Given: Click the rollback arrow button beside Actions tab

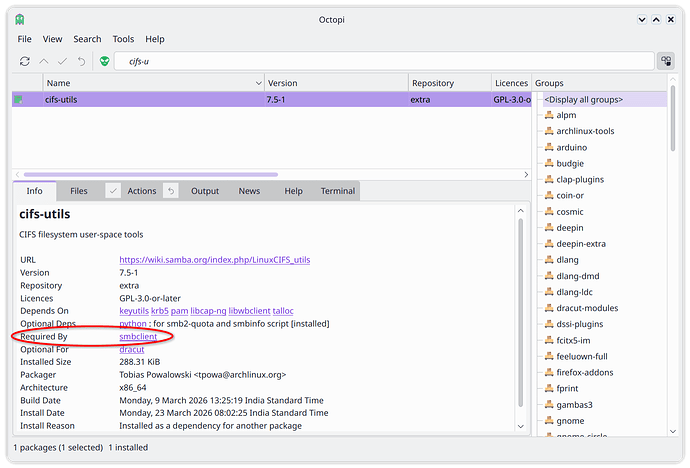Looking at the screenshot, I should point(171,191).
